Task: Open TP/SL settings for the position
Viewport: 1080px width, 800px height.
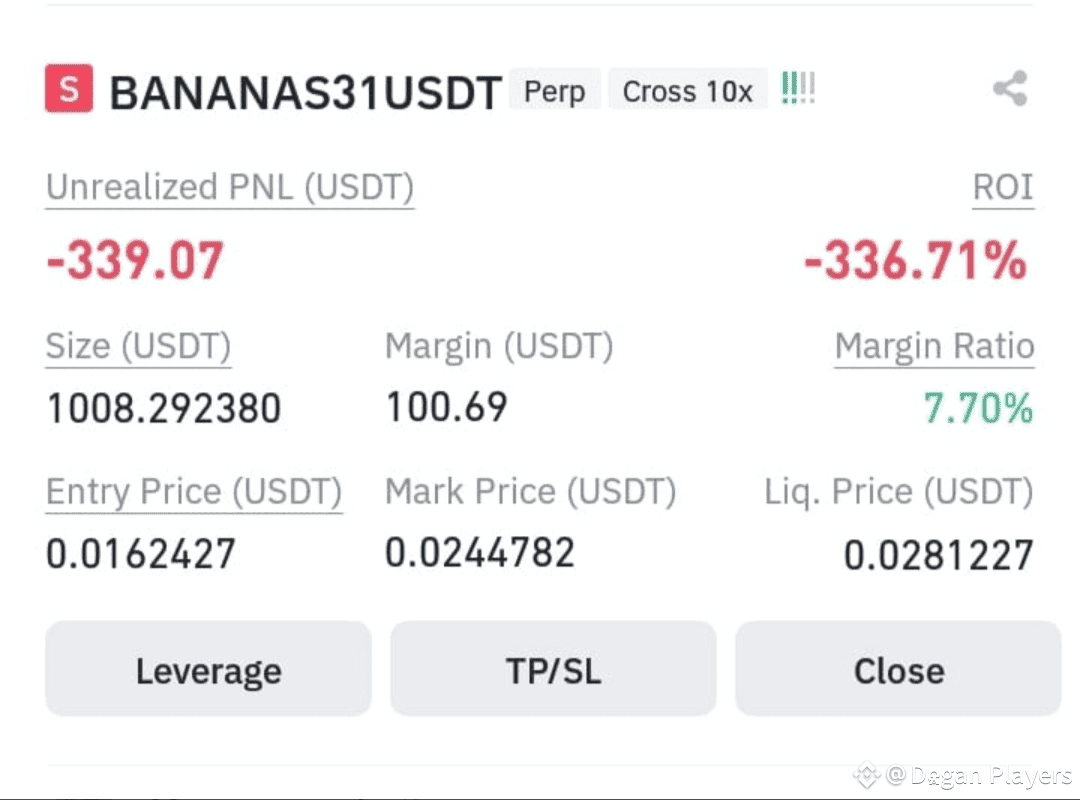Action: coord(553,668)
